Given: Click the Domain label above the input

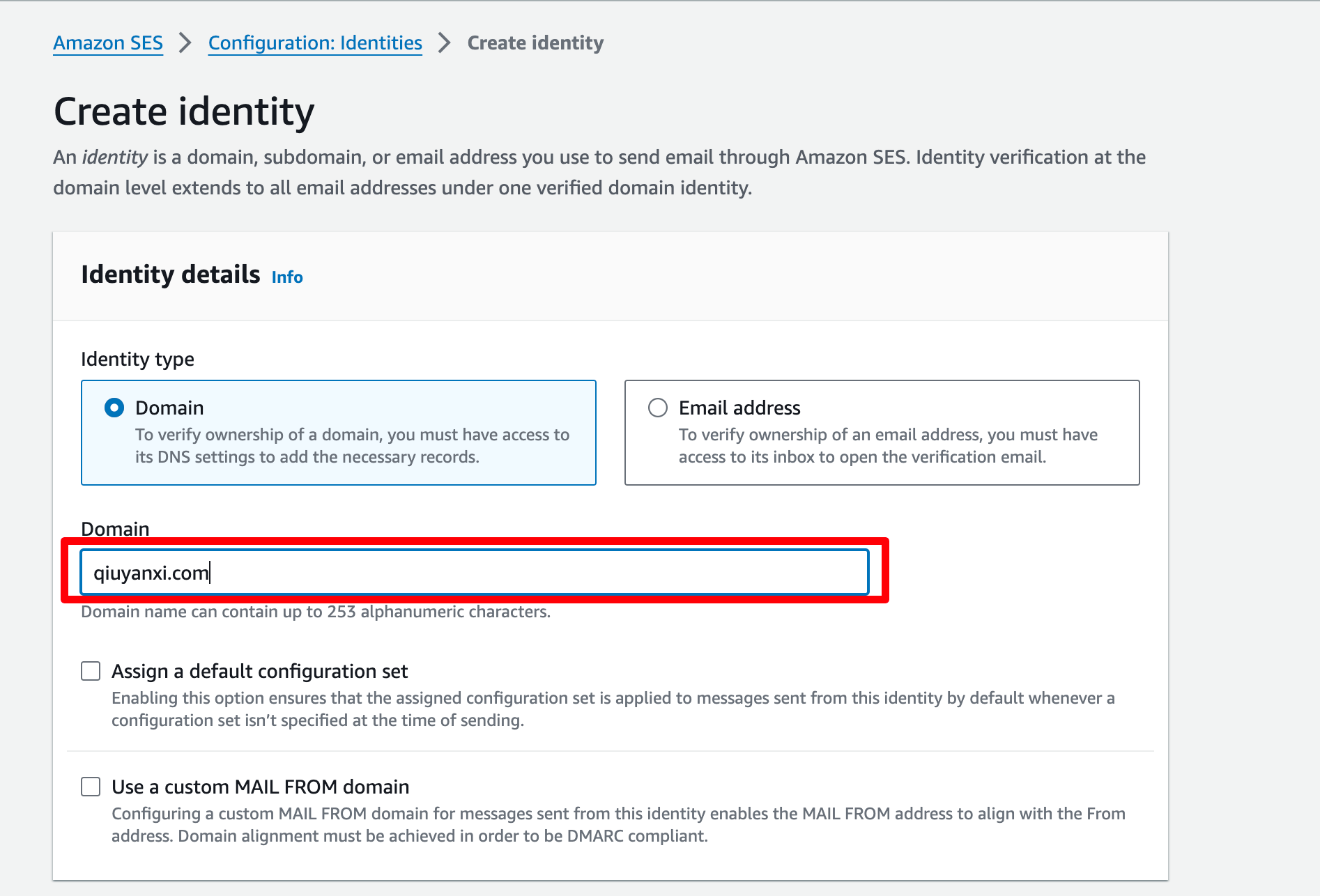Looking at the screenshot, I should coord(115,529).
